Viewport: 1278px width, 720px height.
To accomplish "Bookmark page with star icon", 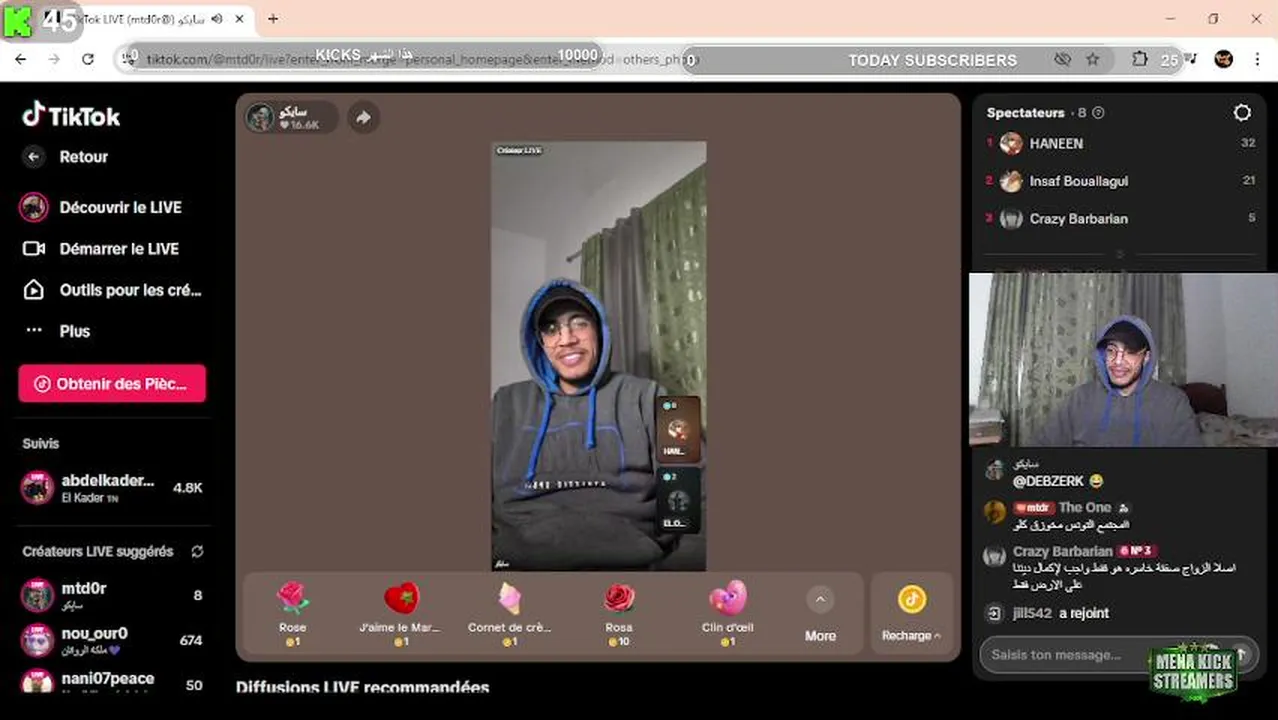I will point(1093,60).
